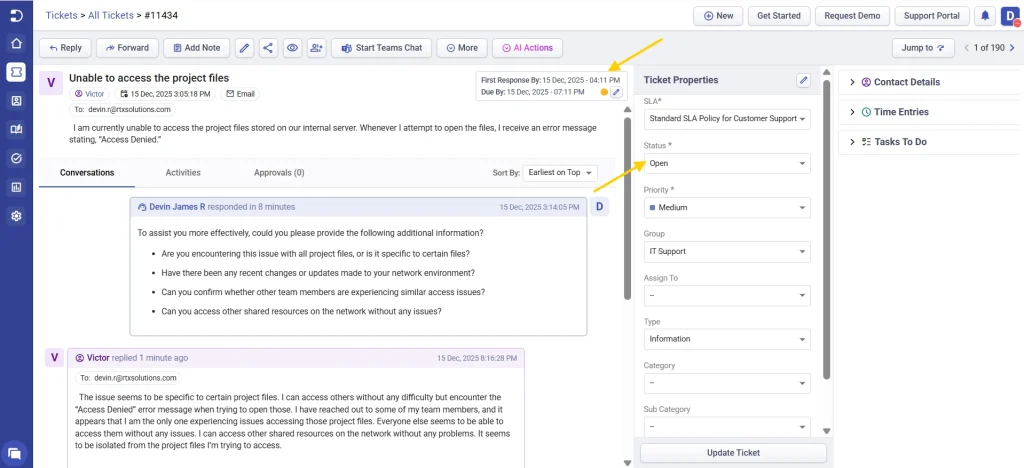
Task: Open the Assign To dropdown
Action: (x=727, y=295)
